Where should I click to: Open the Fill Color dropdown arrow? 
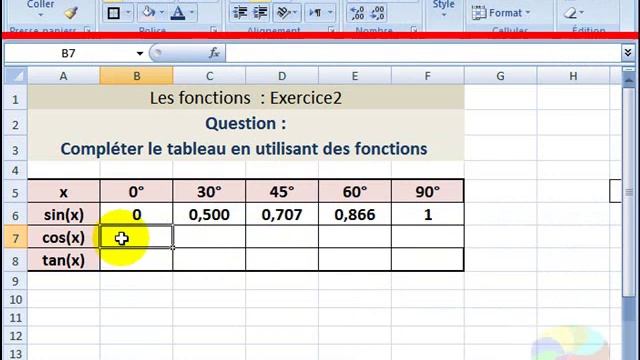(162, 13)
